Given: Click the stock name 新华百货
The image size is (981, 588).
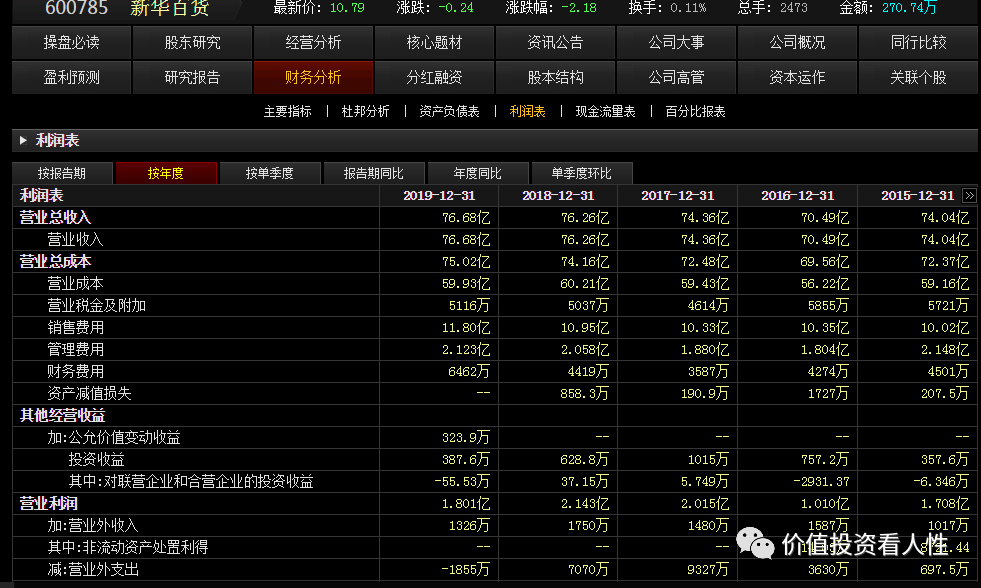Looking at the screenshot, I should (170, 8).
